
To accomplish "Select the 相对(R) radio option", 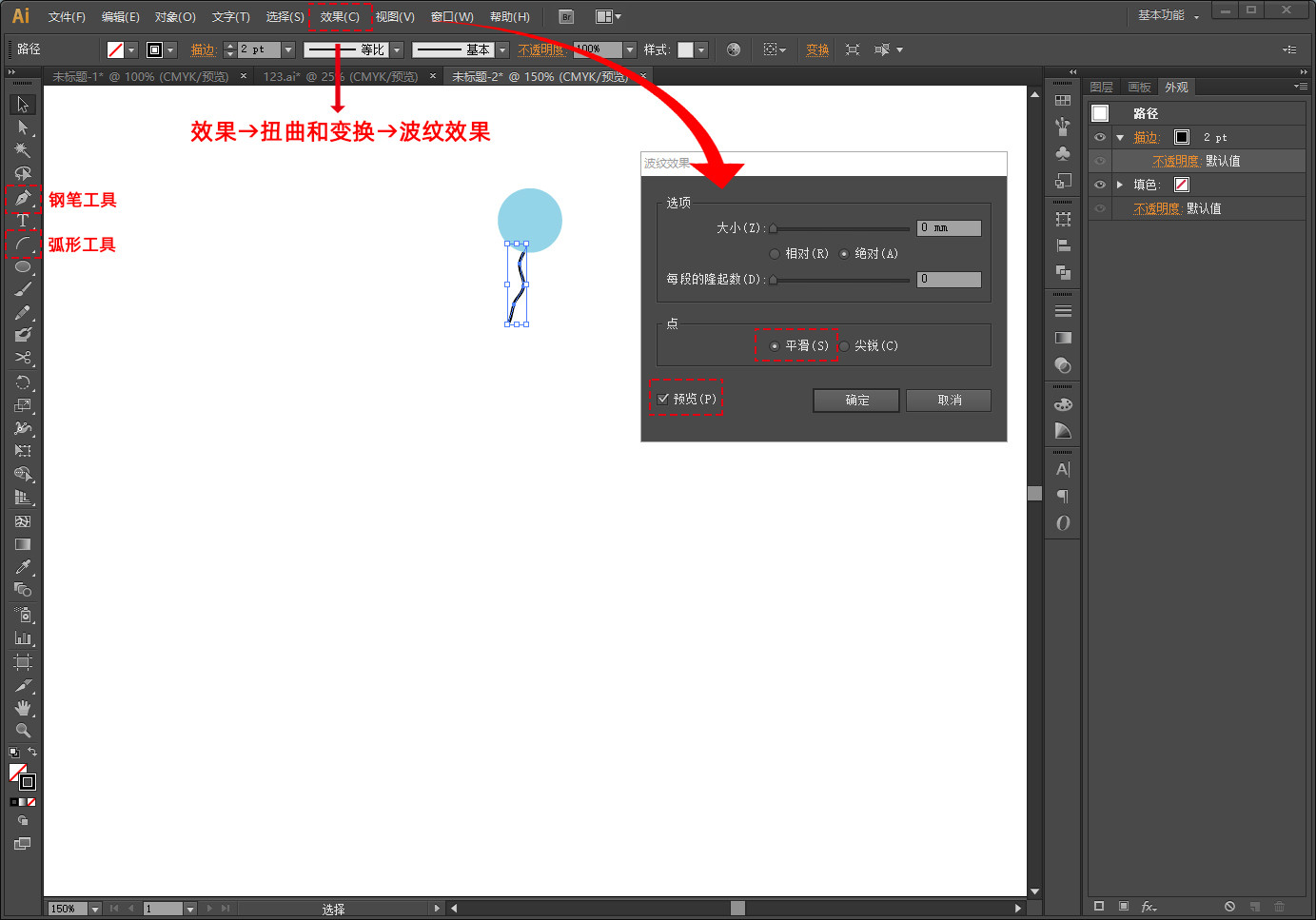I will (x=775, y=254).
